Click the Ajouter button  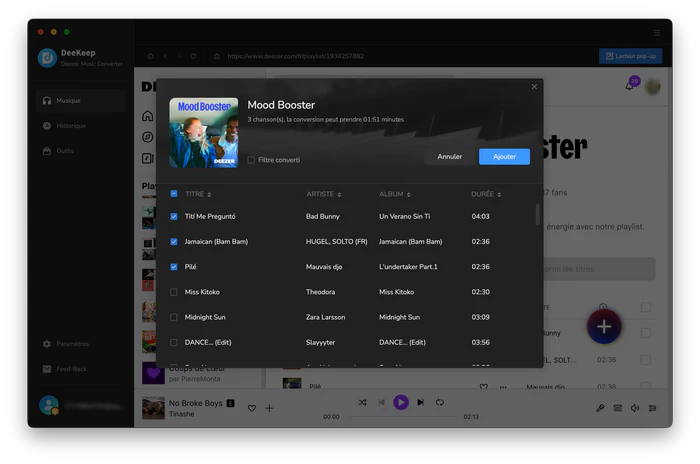click(504, 157)
